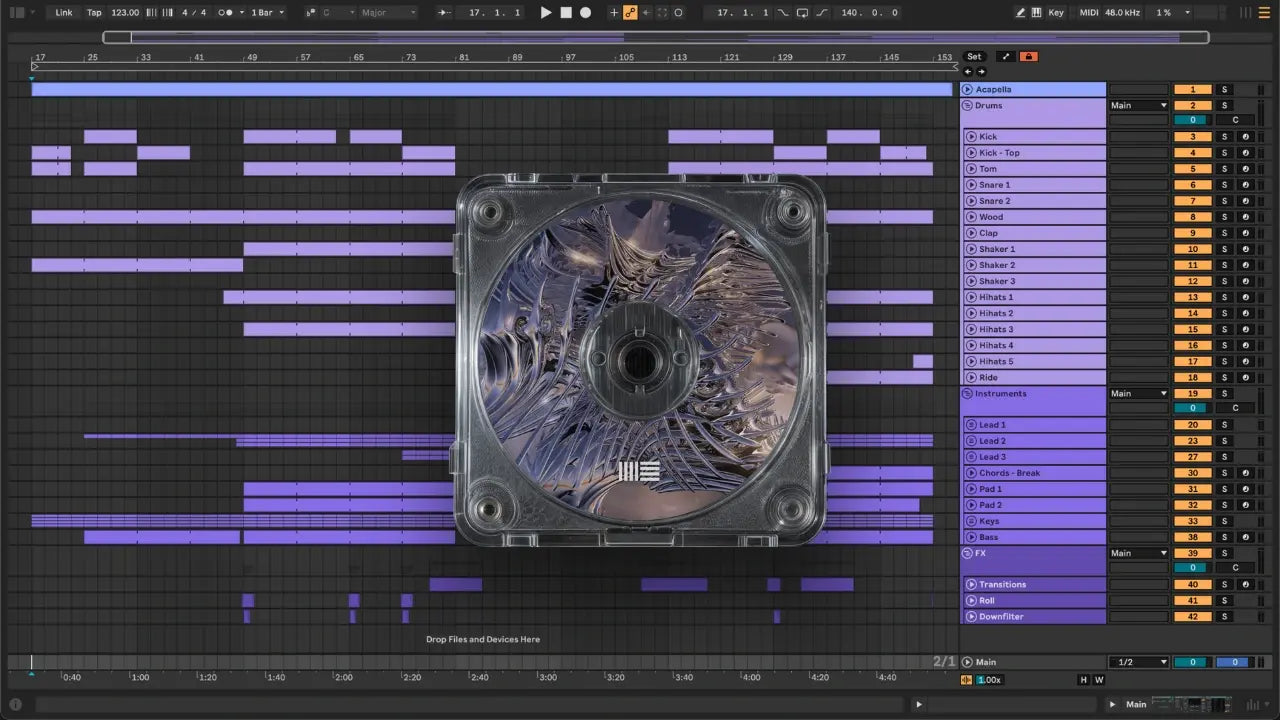1280x720 pixels.
Task: Click the MIDI map mode button
Action: pos(1089,13)
